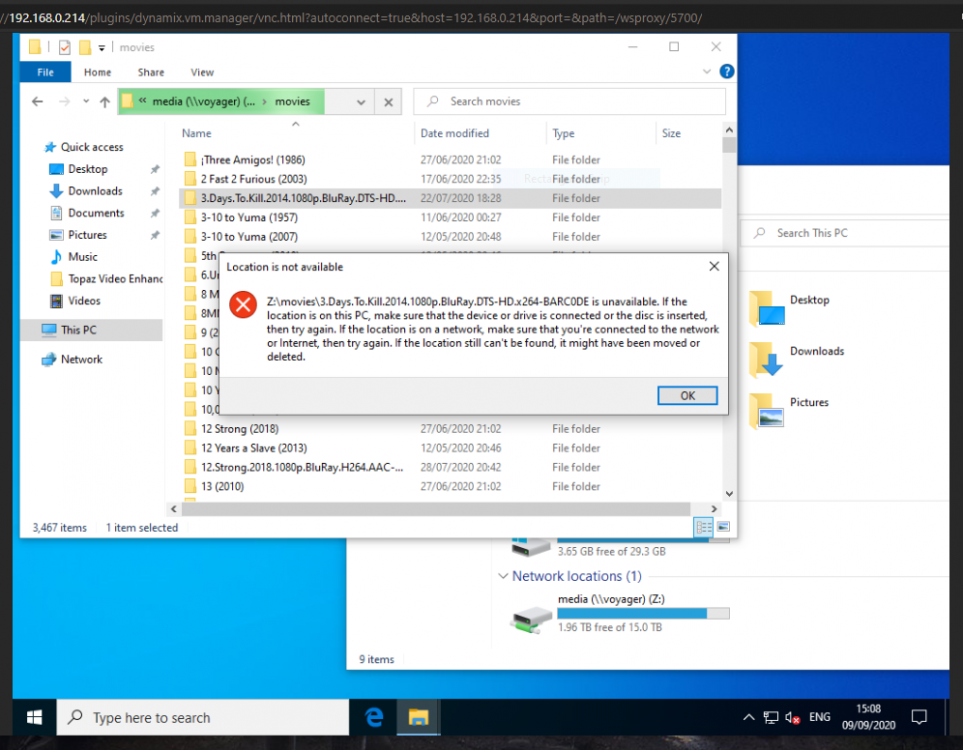963x750 pixels.
Task: Select the 12 Years a Slave folder
Action: (254, 448)
